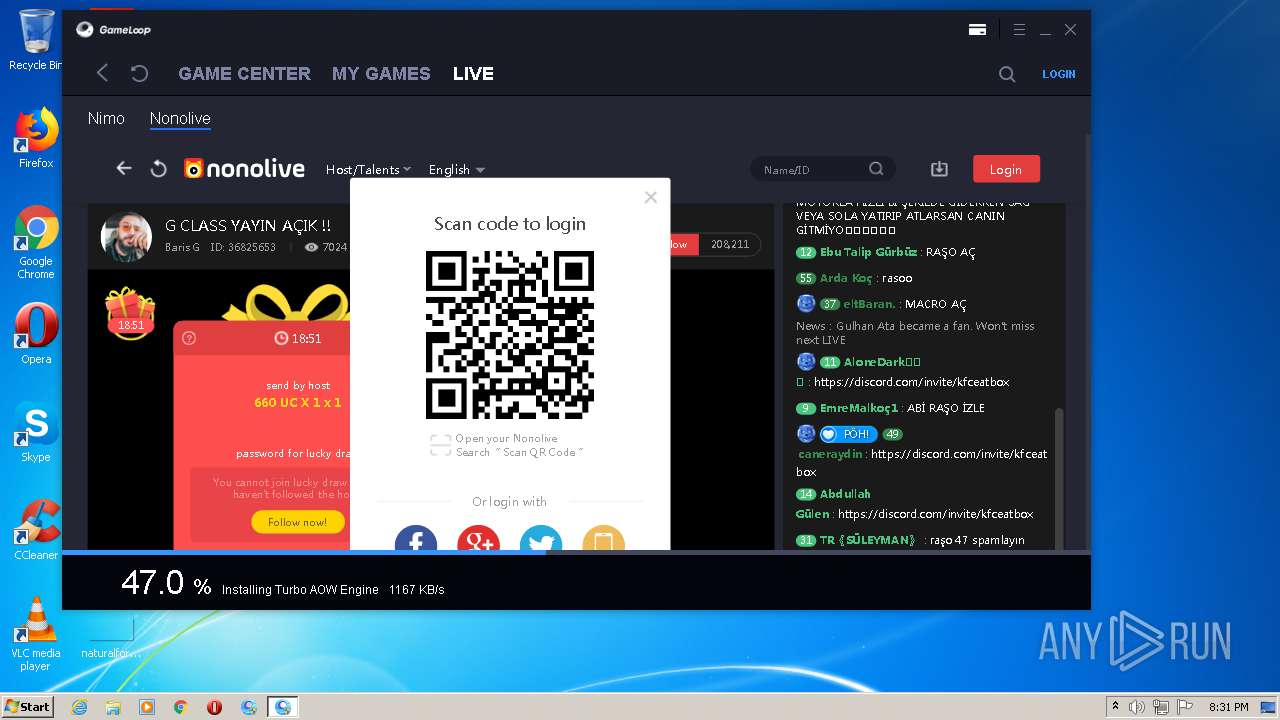Open Internet Explorer in taskbar
The width and height of the screenshot is (1280, 720).
[x=79, y=707]
